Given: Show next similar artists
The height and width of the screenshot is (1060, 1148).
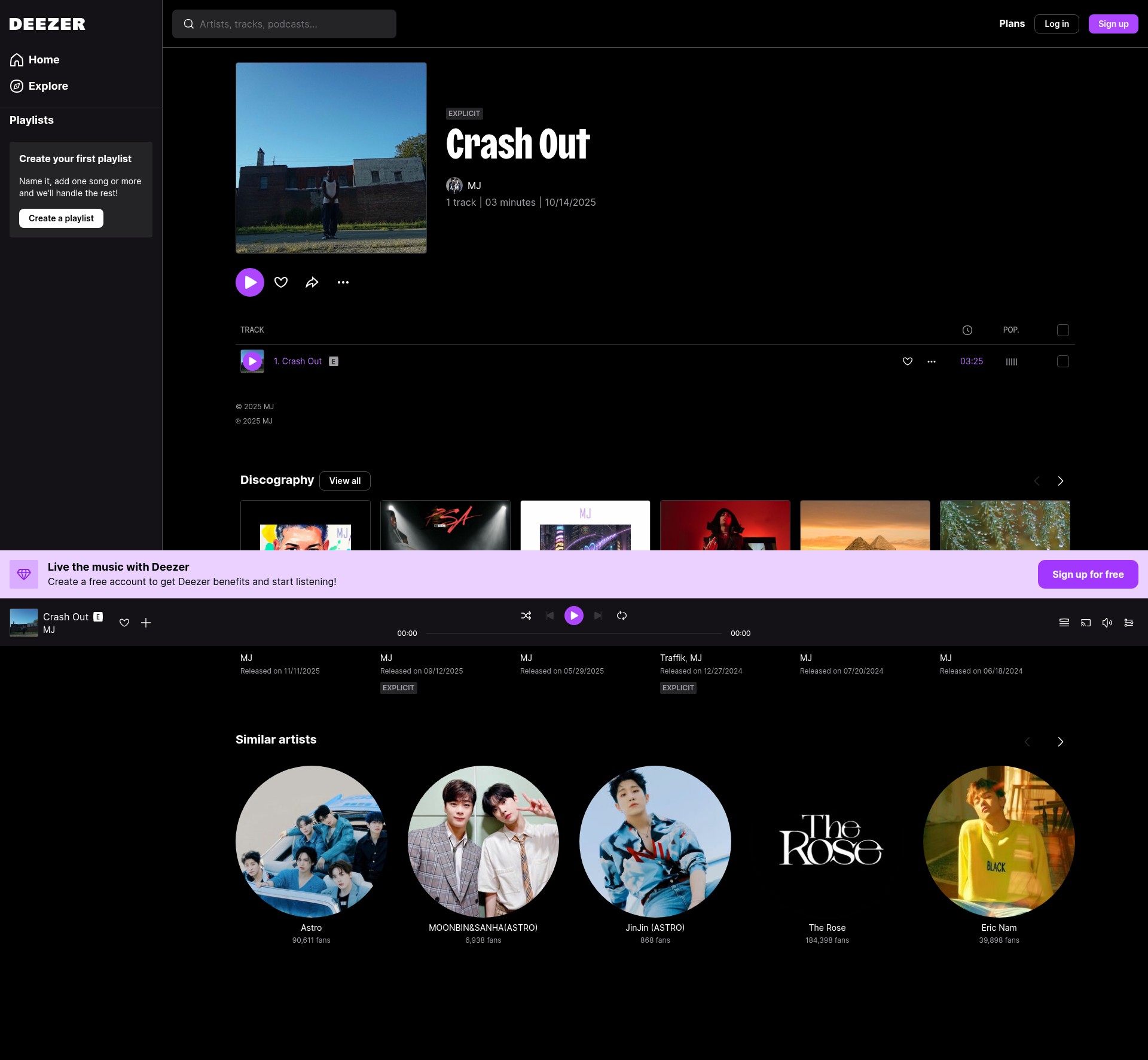Looking at the screenshot, I should coord(1061,742).
